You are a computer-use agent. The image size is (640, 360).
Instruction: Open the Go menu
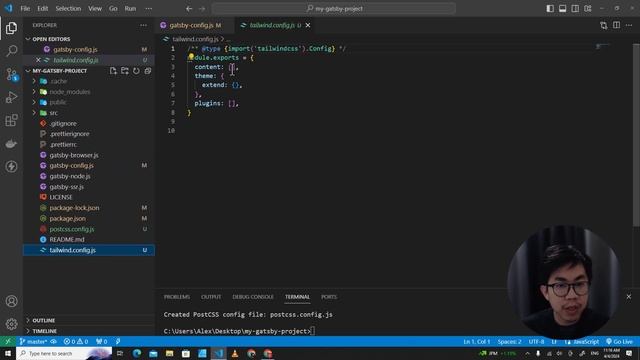(x=113, y=9)
